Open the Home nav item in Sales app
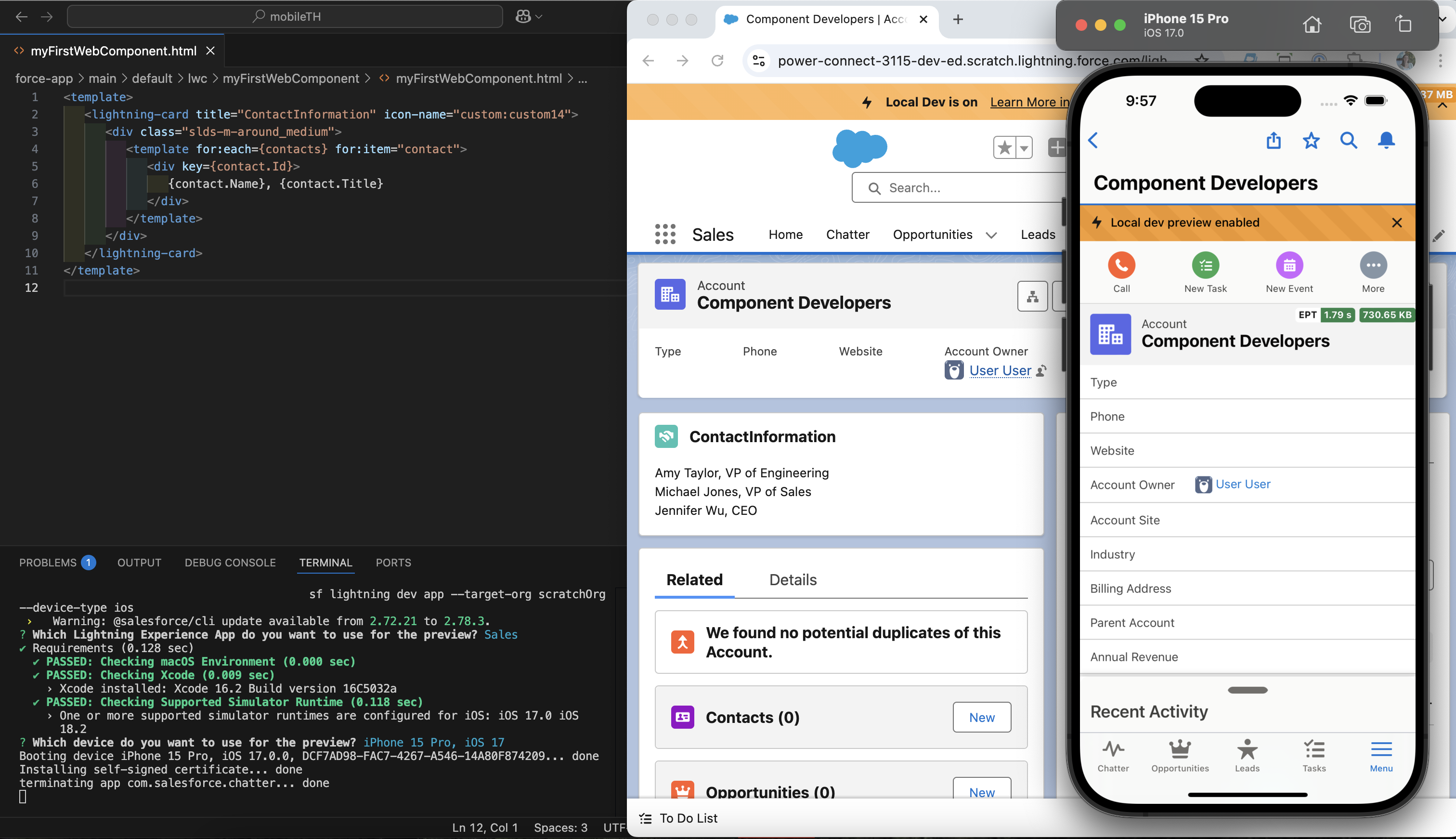The width and height of the screenshot is (1456, 839). tap(785, 235)
